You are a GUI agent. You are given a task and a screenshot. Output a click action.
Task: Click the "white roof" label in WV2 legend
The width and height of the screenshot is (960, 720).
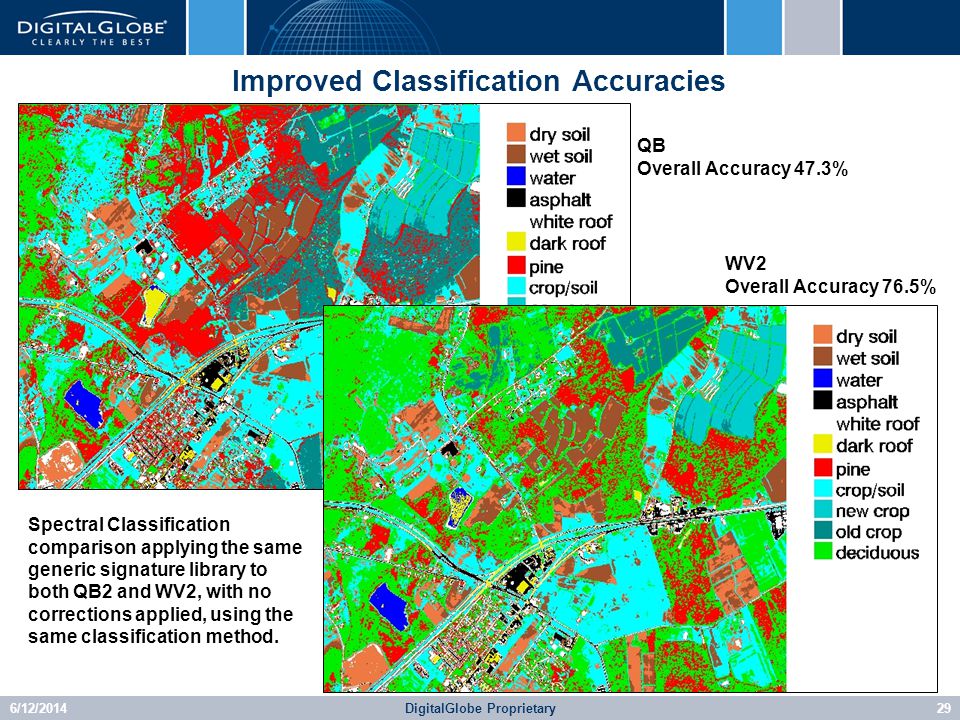click(x=878, y=424)
